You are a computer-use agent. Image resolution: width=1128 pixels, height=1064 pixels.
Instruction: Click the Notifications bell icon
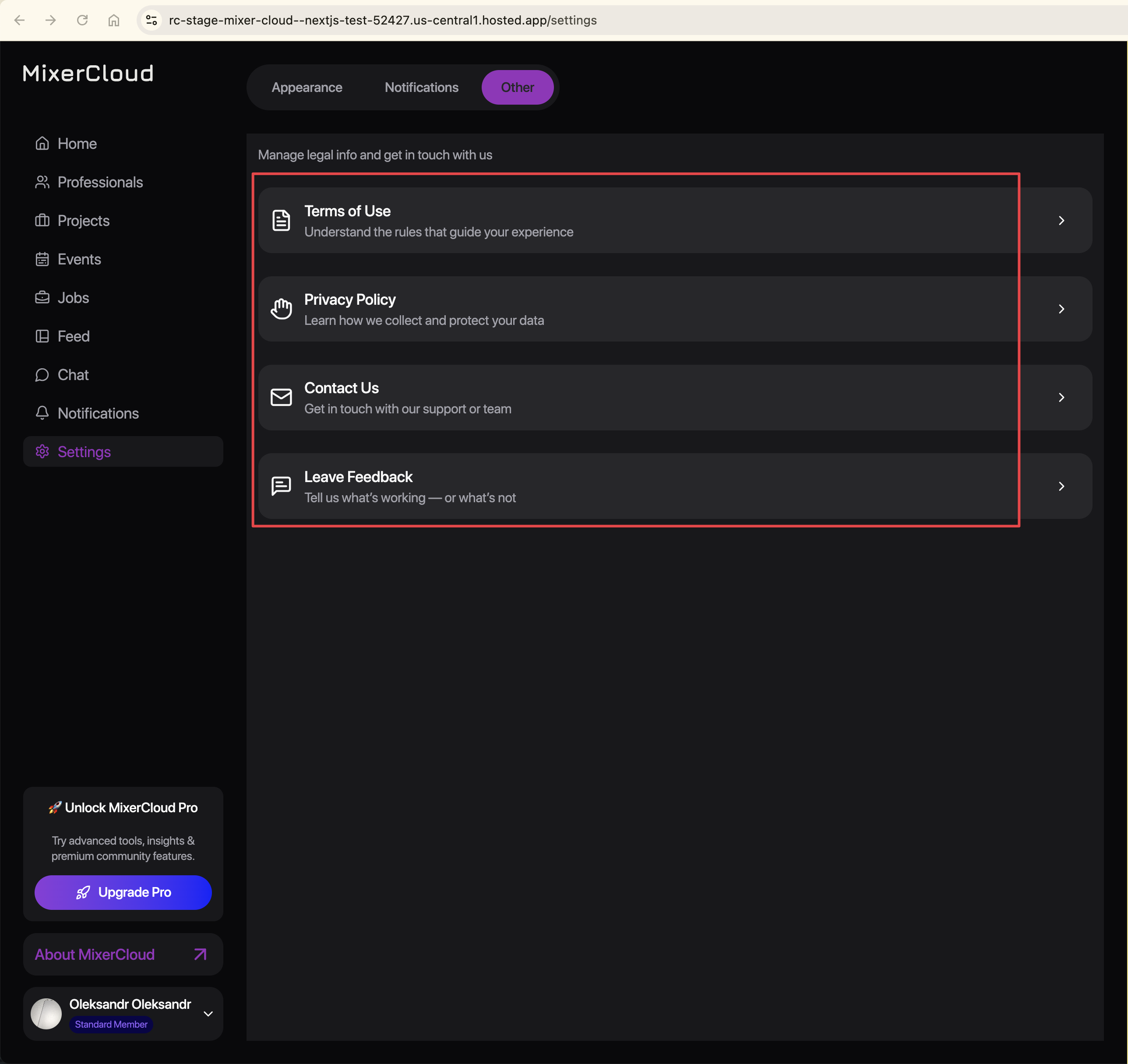coord(42,413)
